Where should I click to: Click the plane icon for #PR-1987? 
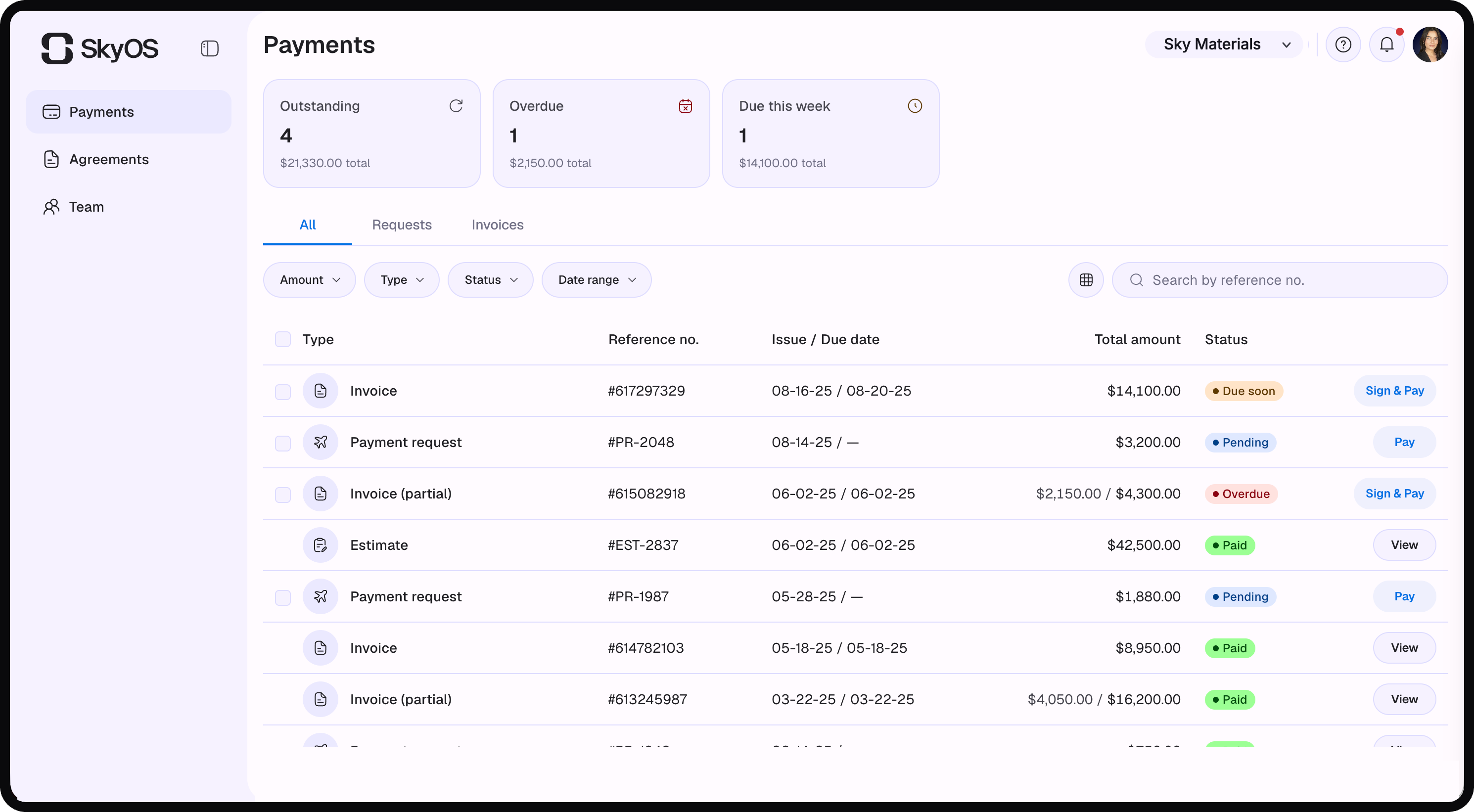pos(321,597)
